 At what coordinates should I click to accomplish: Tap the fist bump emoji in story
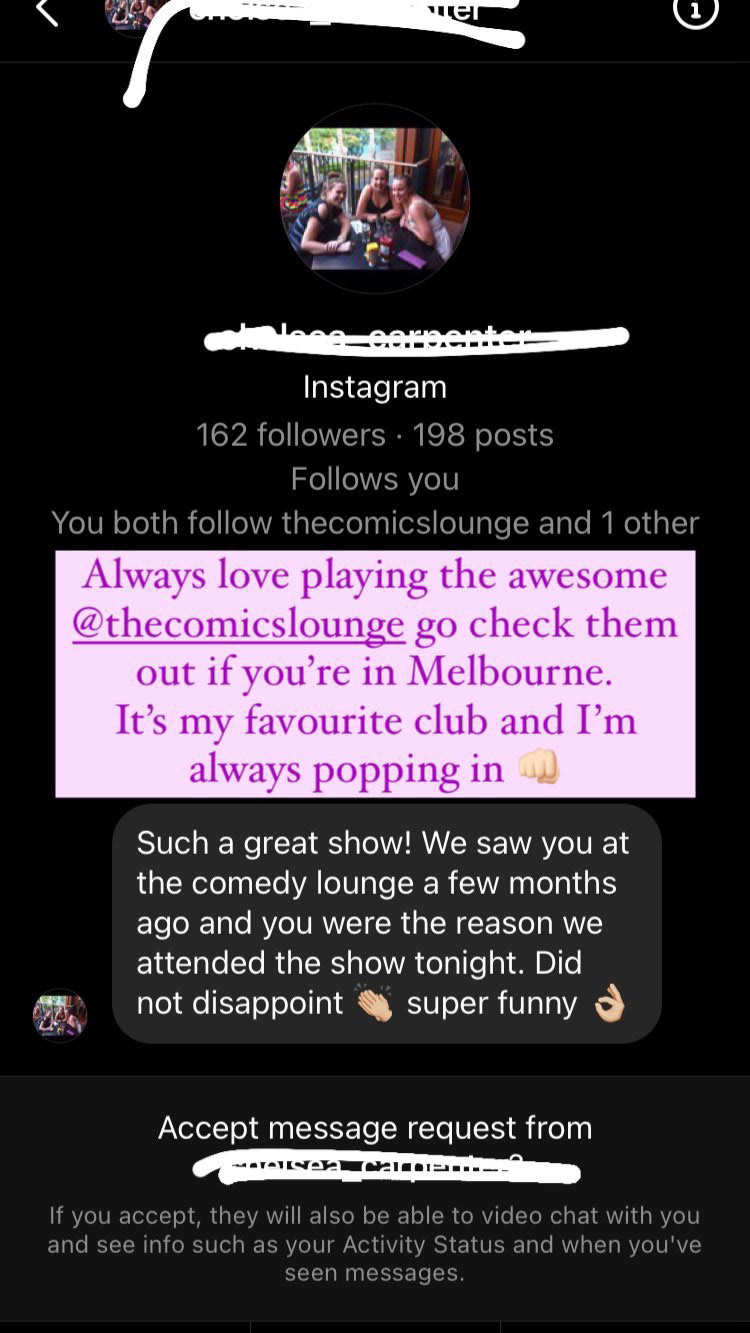(538, 769)
